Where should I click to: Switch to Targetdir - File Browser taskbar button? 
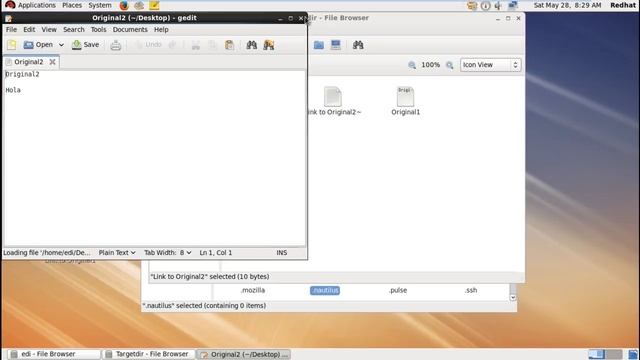tap(148, 354)
